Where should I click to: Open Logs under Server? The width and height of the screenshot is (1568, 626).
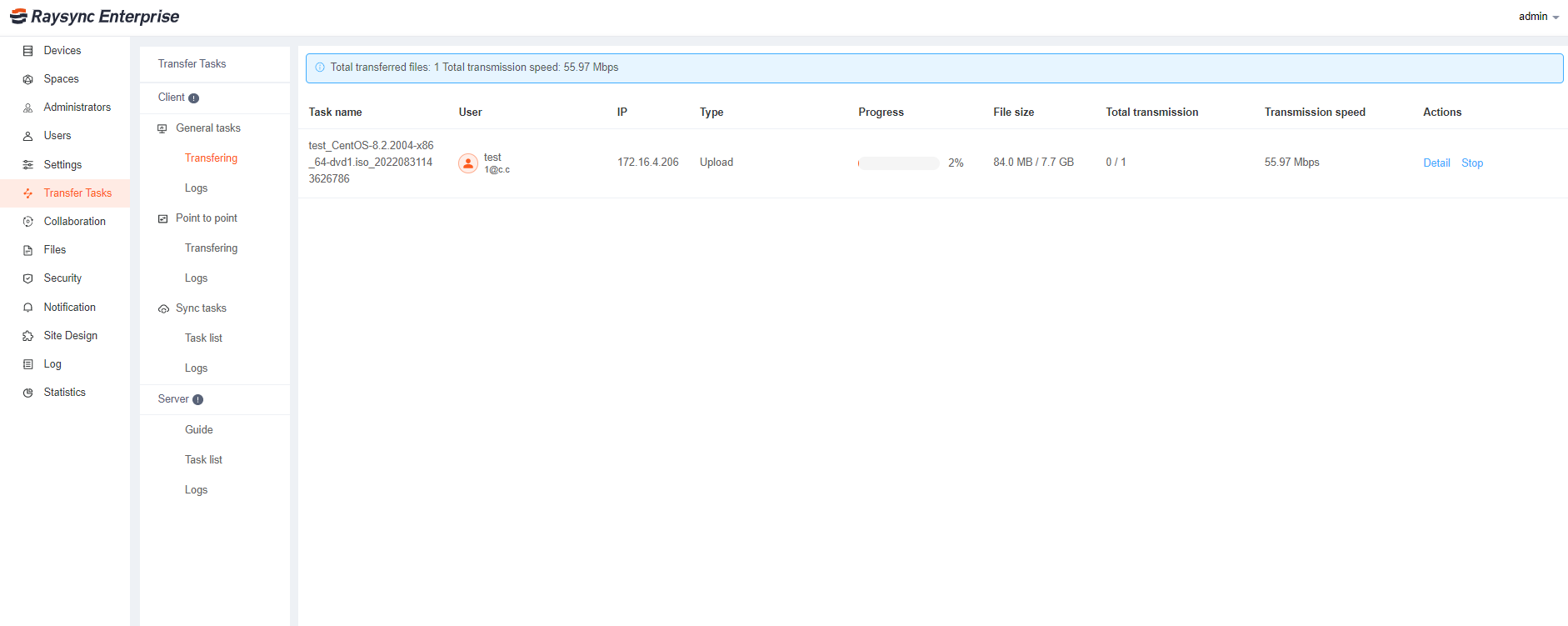point(196,490)
